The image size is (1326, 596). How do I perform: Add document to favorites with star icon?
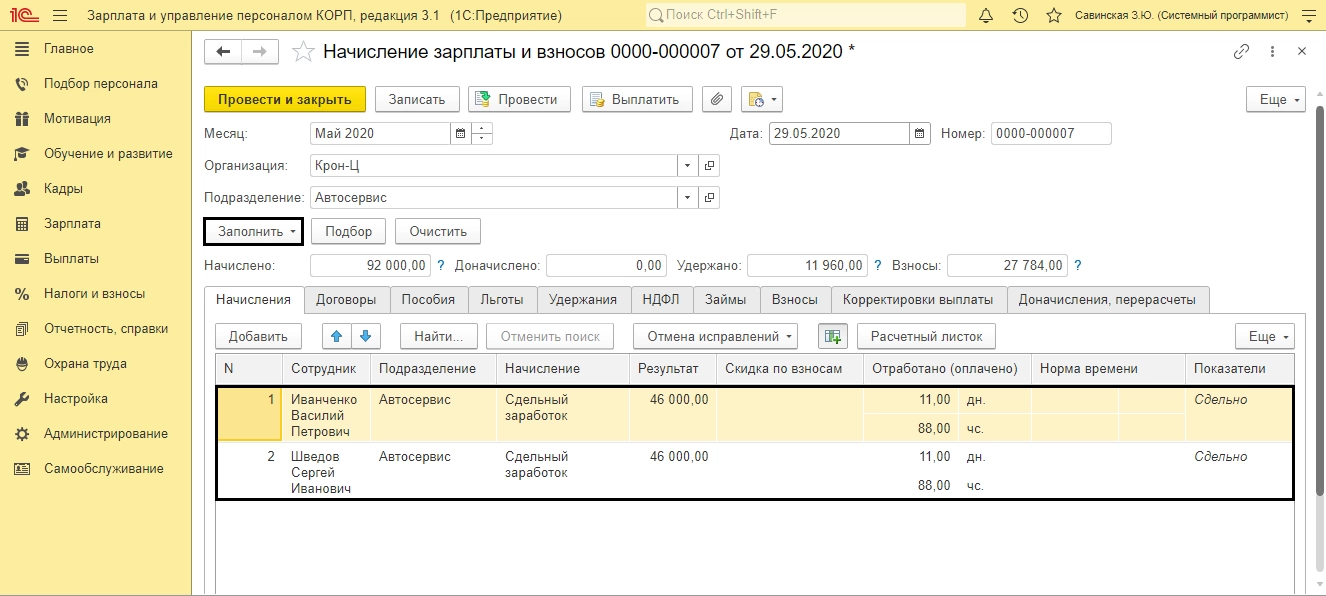coord(303,52)
